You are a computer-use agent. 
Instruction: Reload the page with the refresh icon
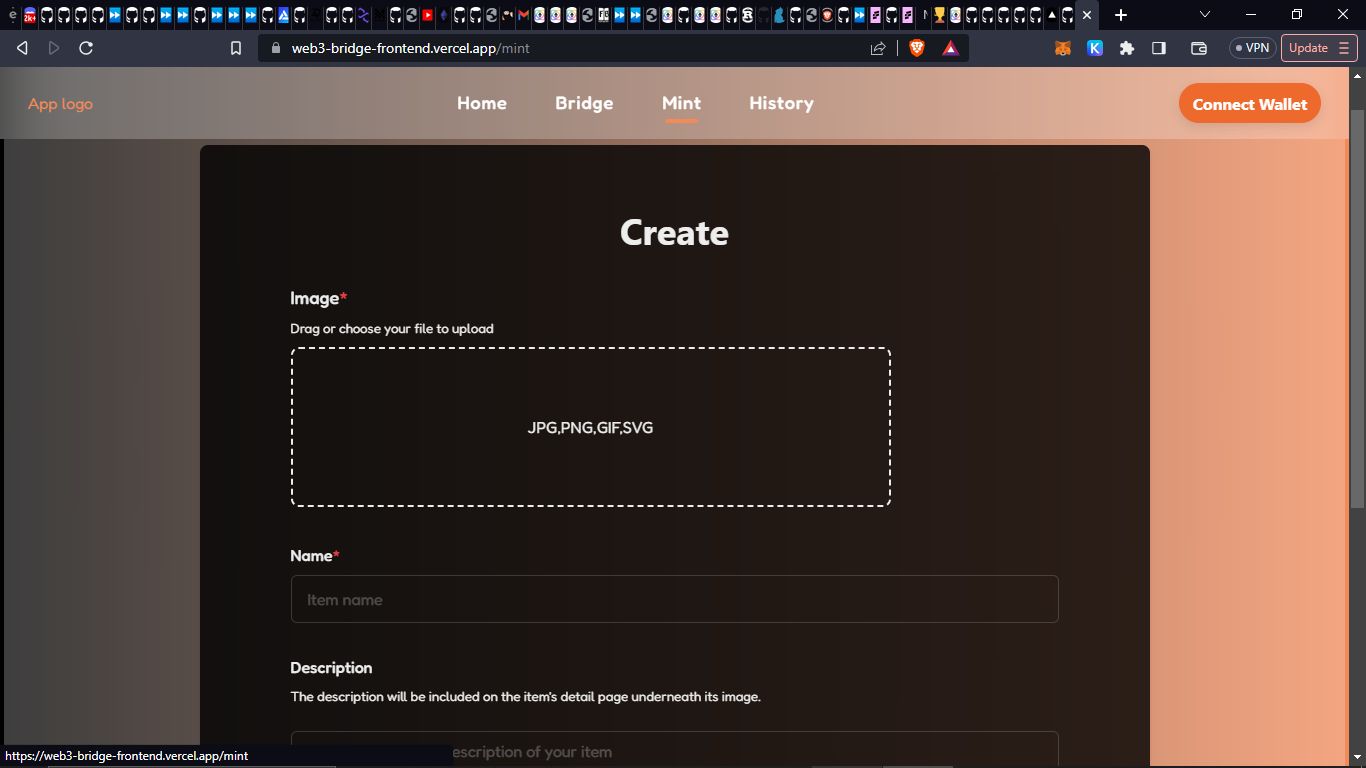tap(86, 48)
